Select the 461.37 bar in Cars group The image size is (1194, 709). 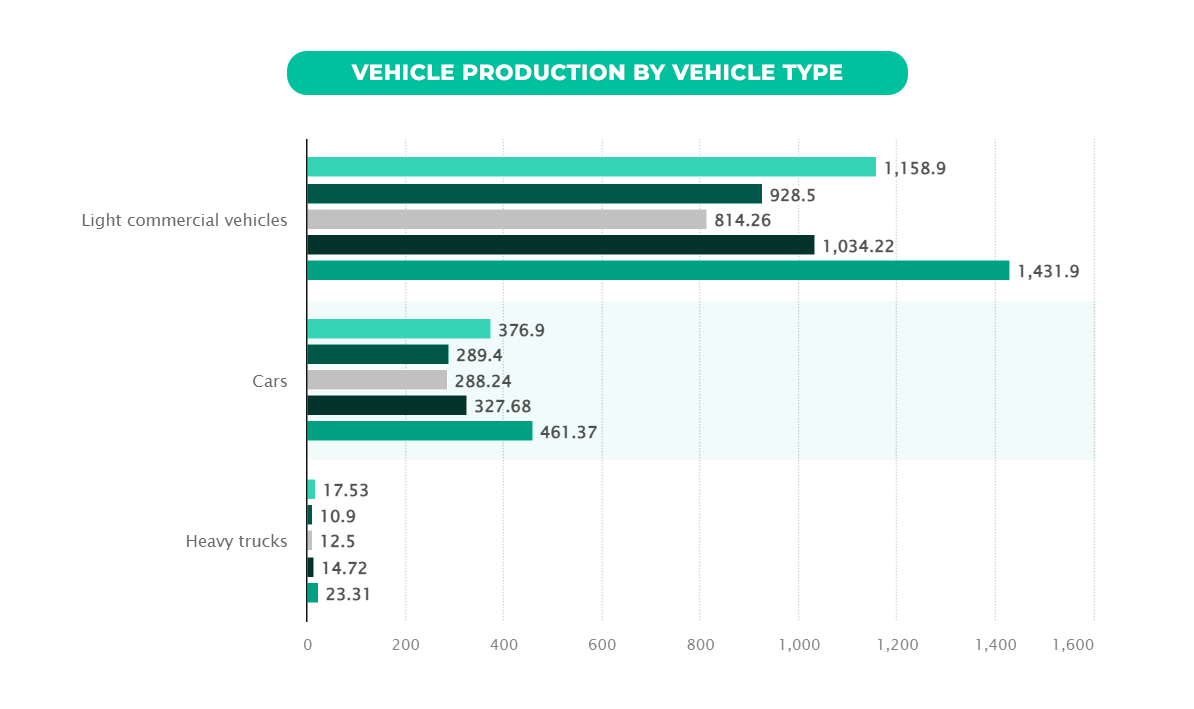420,432
